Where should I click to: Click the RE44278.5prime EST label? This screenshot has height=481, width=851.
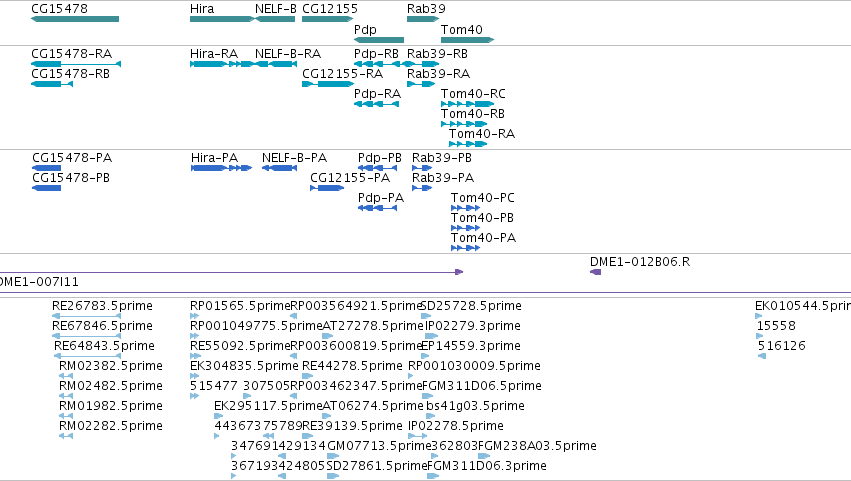352,366
